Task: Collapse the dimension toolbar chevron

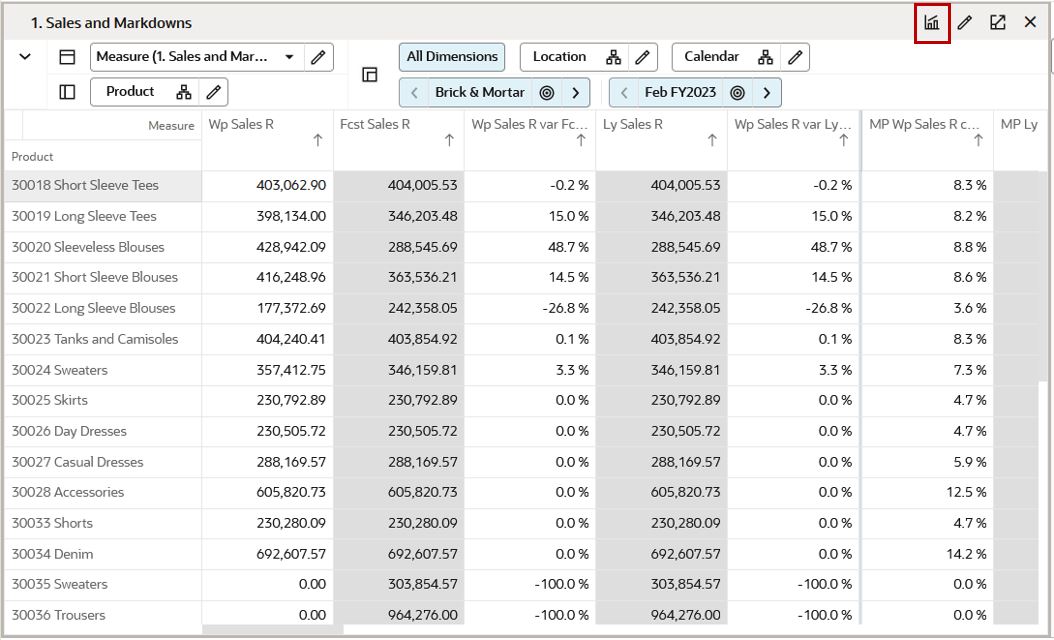Action: 25,56
